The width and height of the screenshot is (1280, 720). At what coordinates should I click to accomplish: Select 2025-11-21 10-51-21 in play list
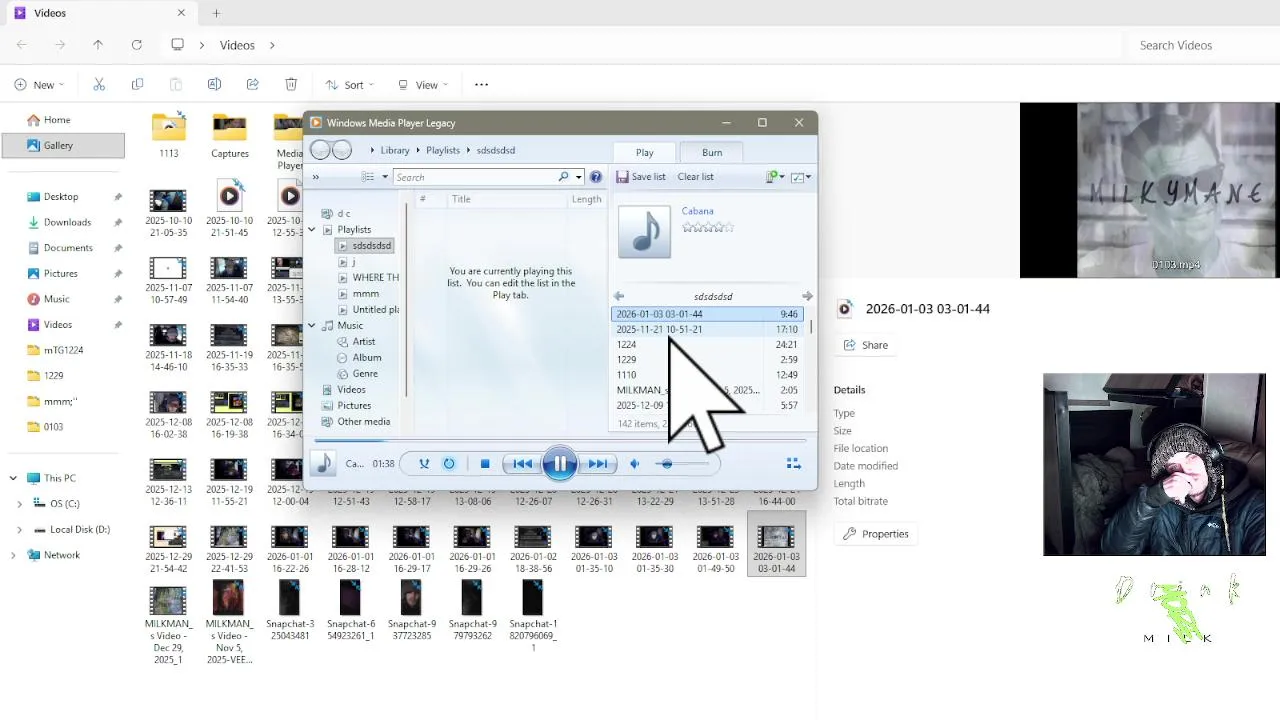coord(707,329)
